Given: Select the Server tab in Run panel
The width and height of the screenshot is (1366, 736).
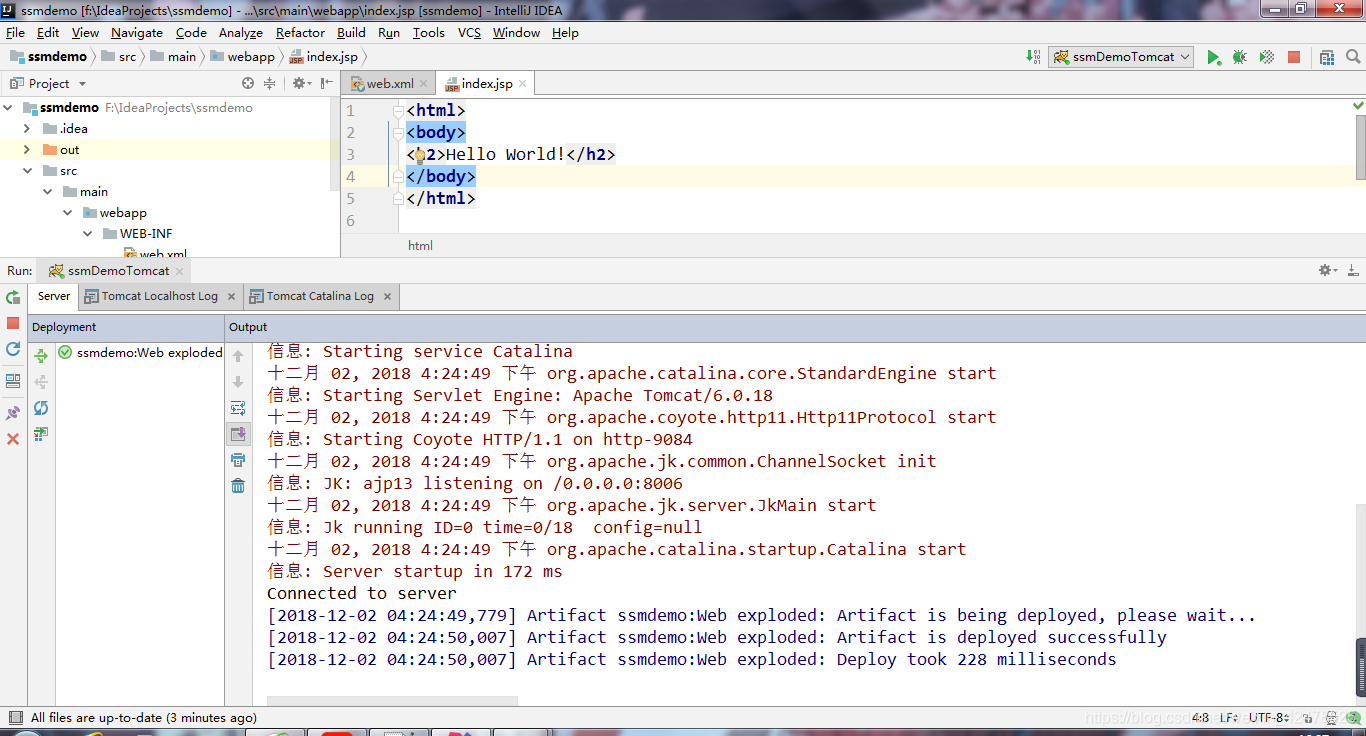Looking at the screenshot, I should pyautogui.click(x=54, y=296).
